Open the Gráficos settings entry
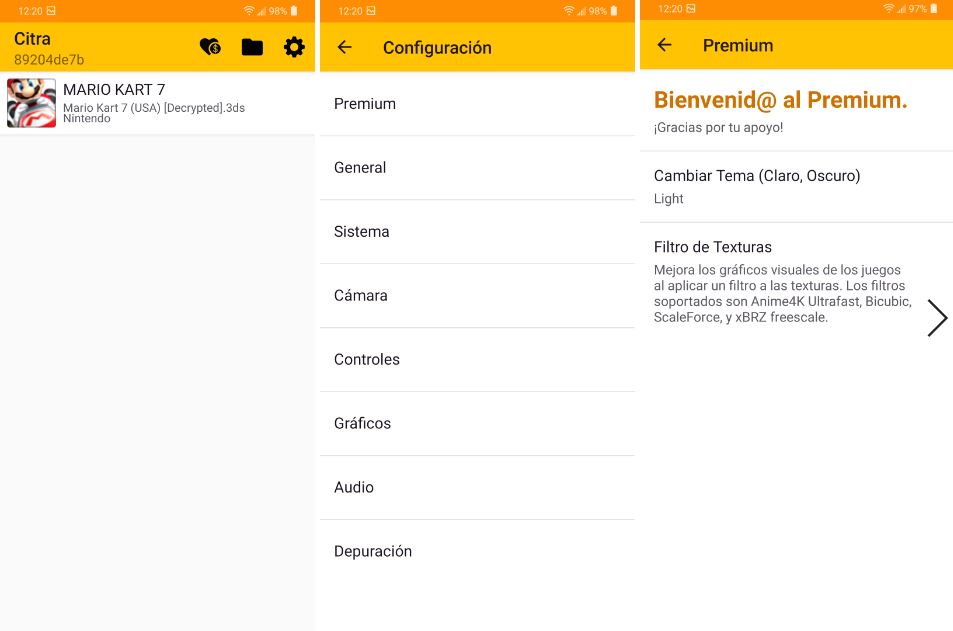Viewport: 953px width, 631px height. [x=477, y=423]
